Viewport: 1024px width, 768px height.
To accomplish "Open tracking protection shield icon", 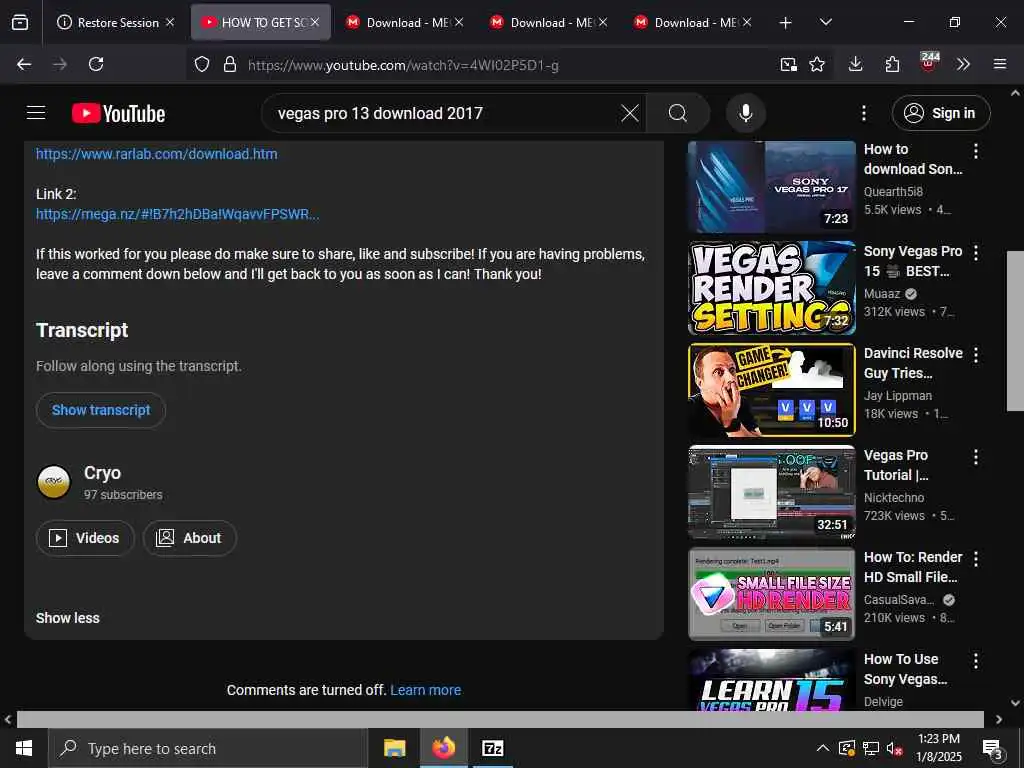I will [x=202, y=65].
